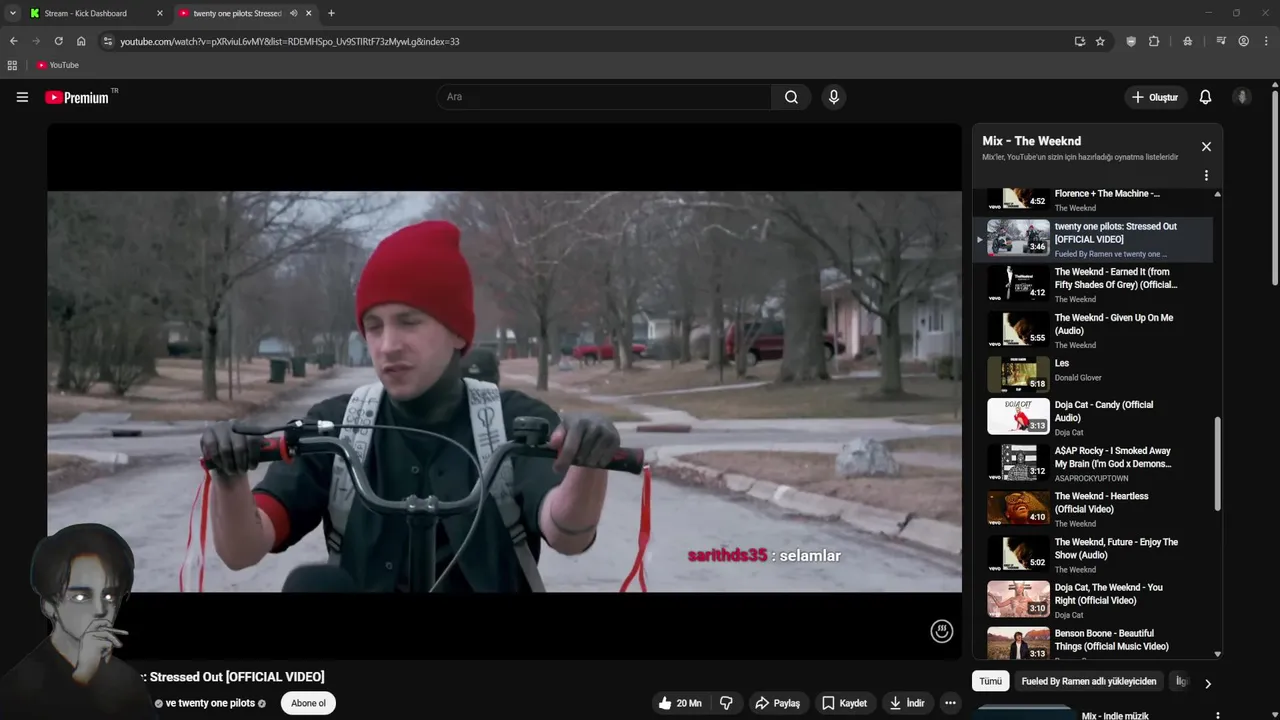Screen dimensions: 1280x720
Task: Dislike the video with thumbs down
Action: tap(726, 703)
